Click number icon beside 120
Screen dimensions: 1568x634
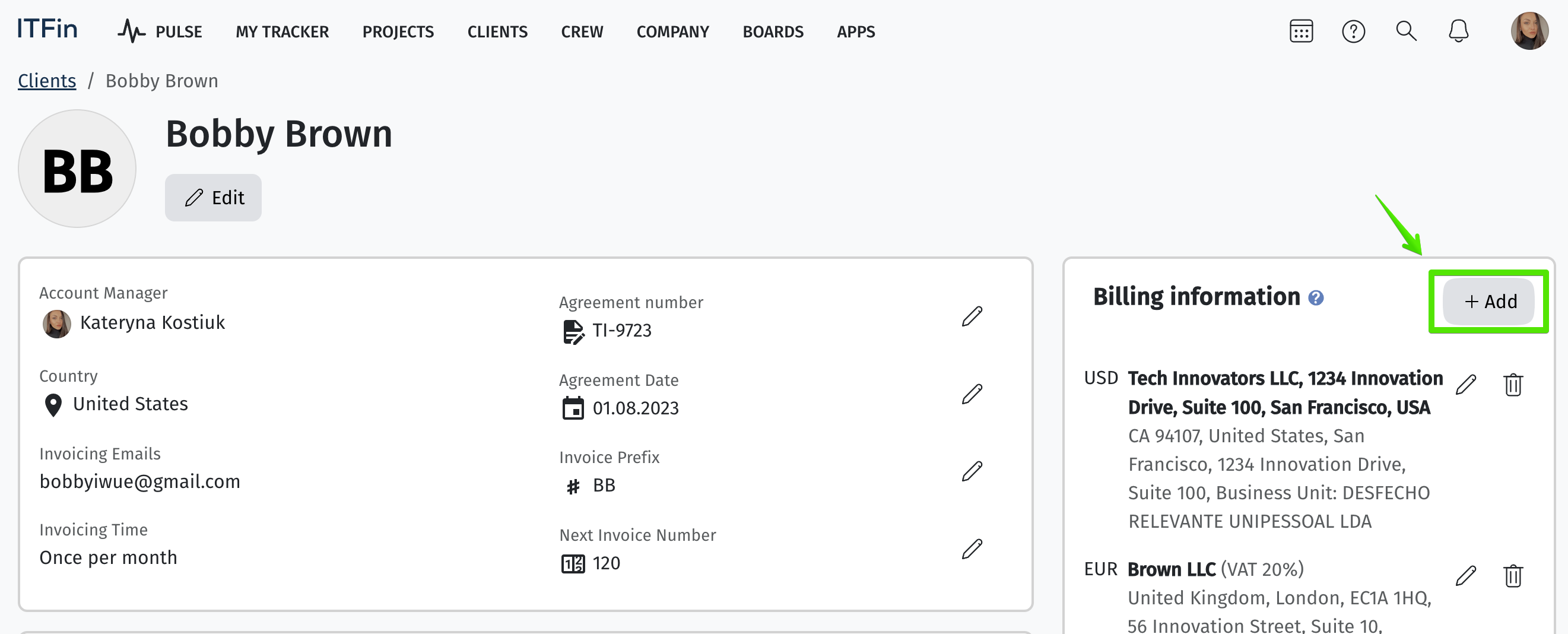(572, 563)
